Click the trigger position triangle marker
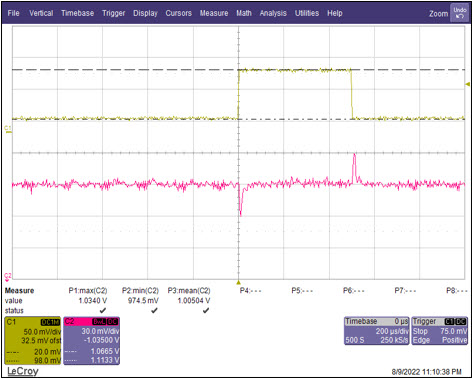Viewport: 473px width, 379px height. point(238,282)
